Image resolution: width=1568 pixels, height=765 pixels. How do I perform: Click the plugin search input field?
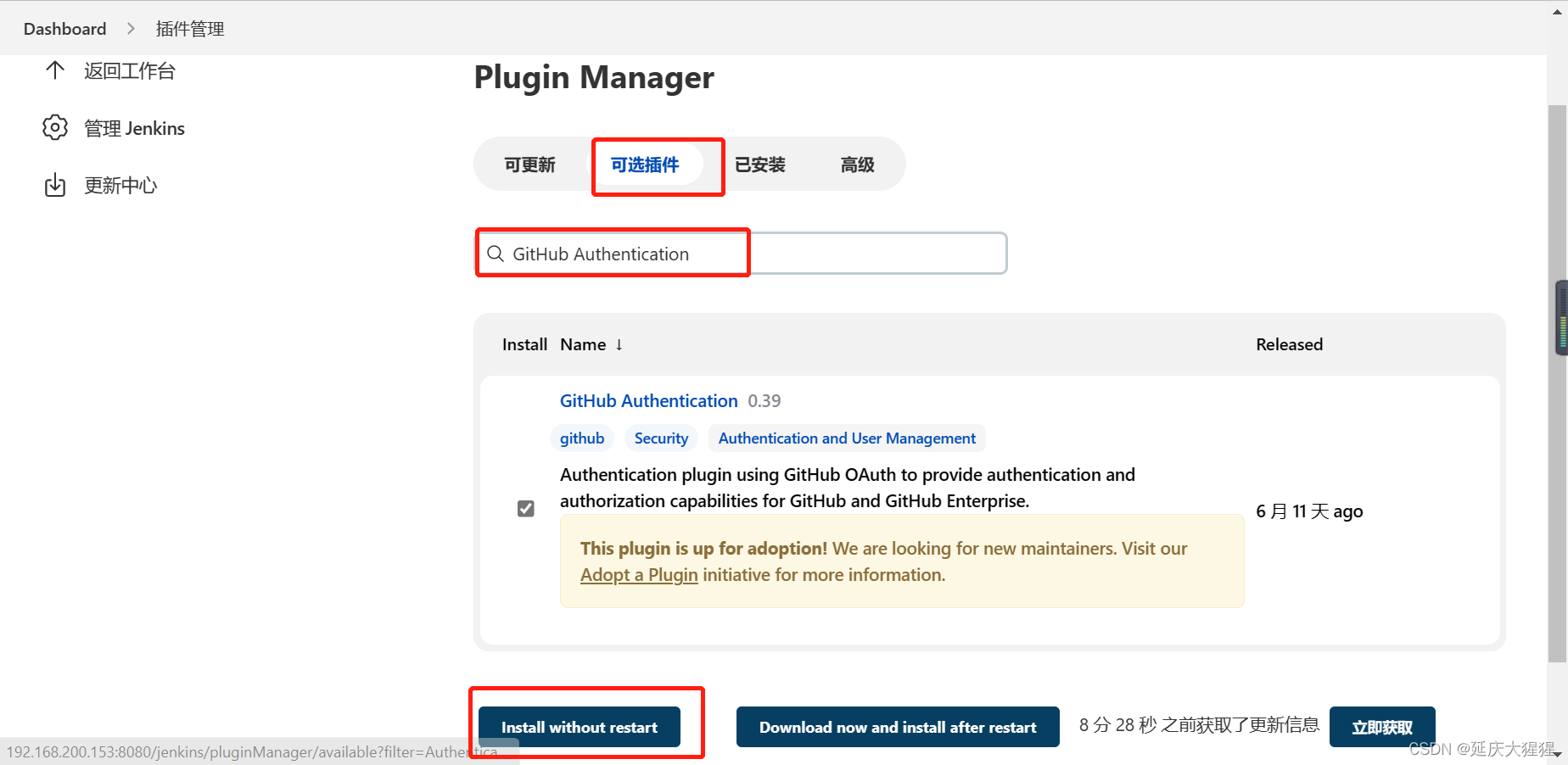[x=741, y=254]
